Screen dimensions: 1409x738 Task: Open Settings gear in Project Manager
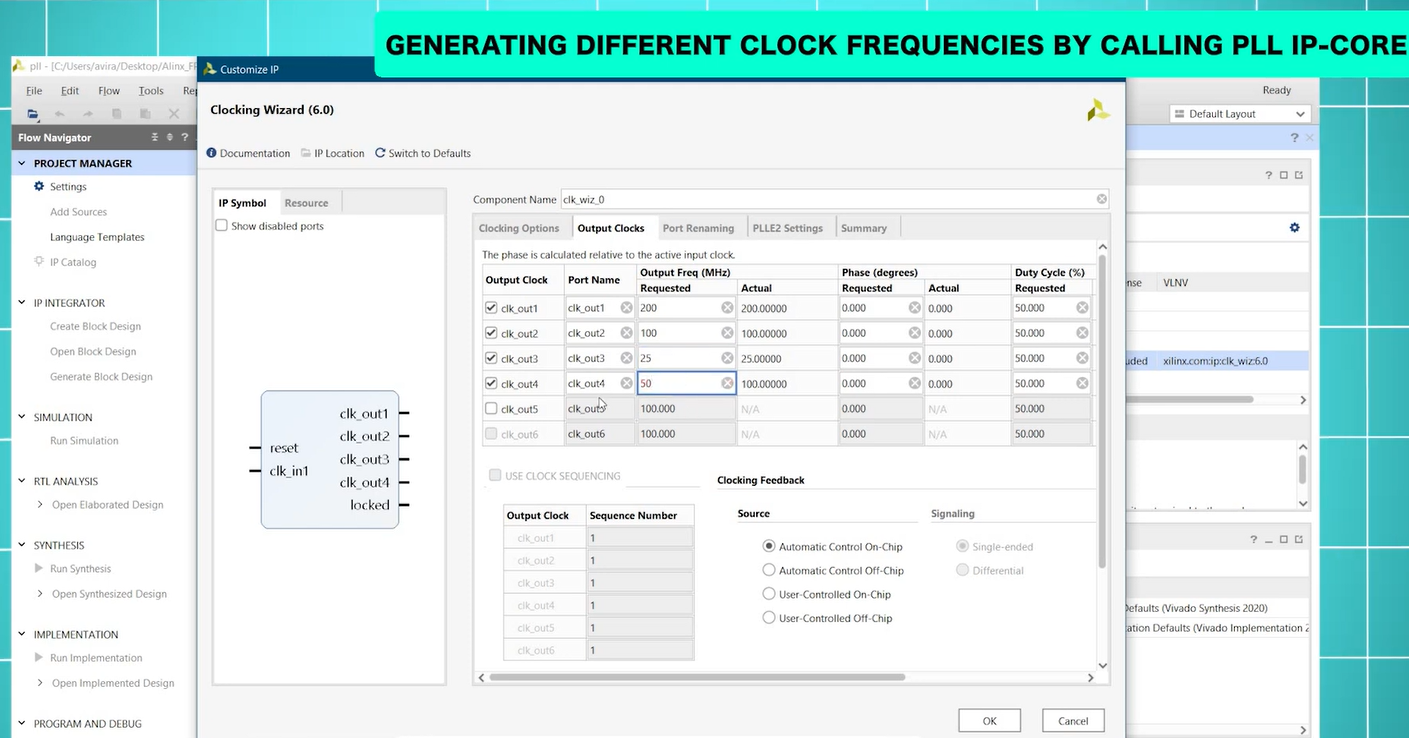[x=40, y=186]
